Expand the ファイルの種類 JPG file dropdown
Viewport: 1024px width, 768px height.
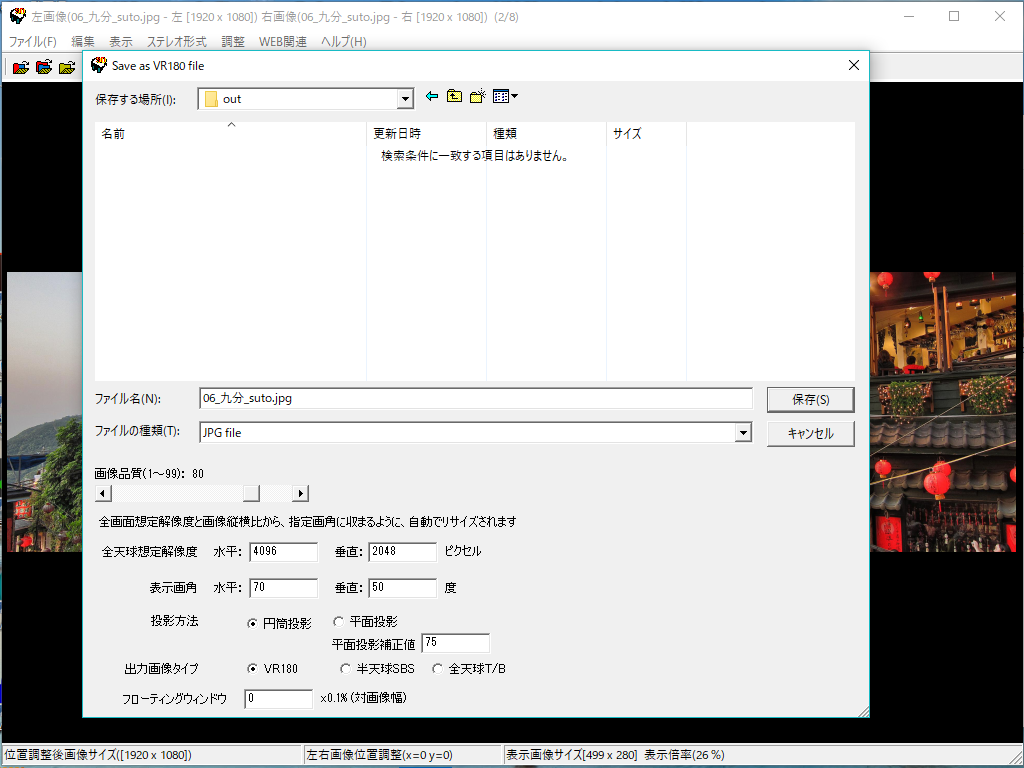point(743,432)
